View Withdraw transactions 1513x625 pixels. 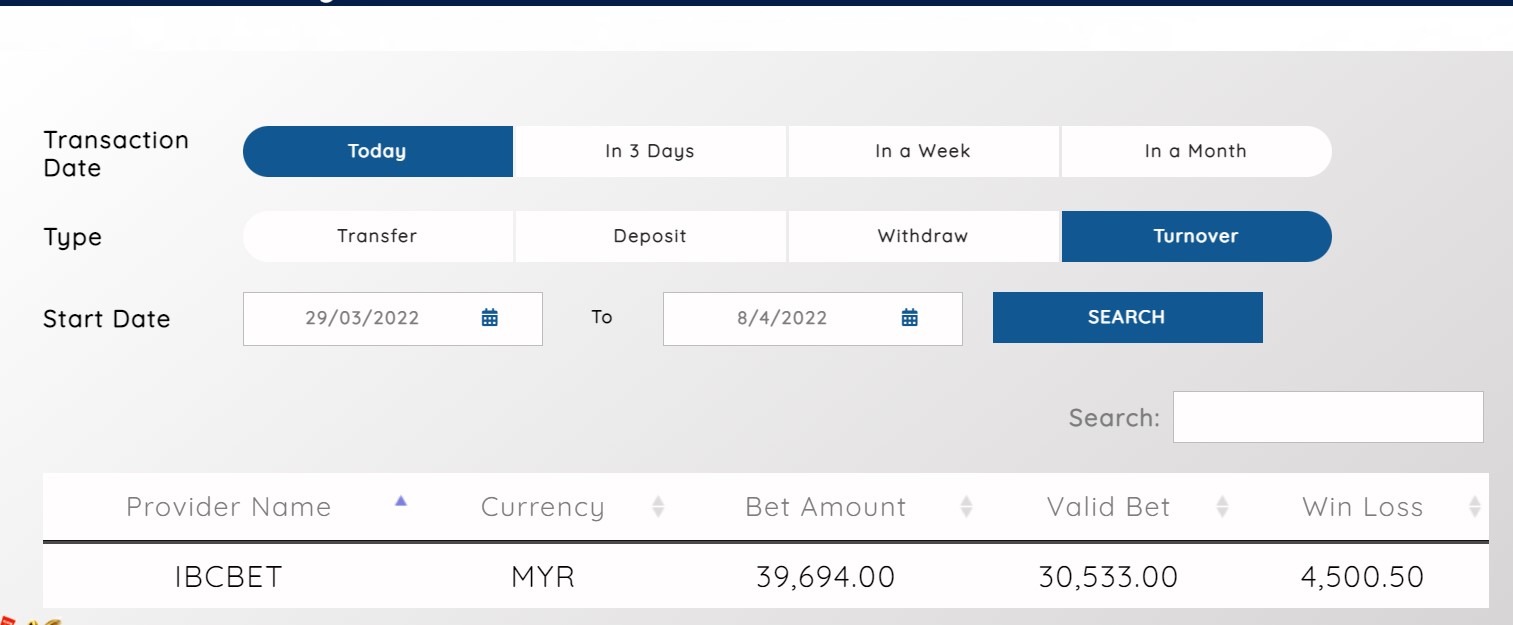[923, 237]
